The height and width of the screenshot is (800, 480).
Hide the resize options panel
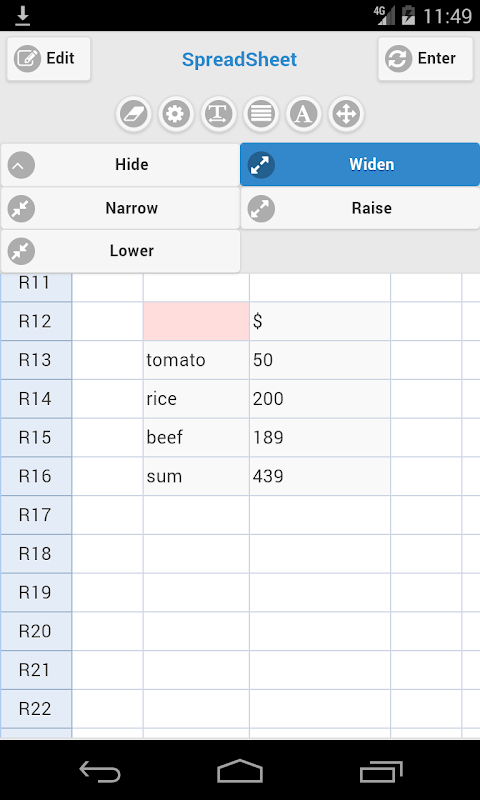[x=120, y=165]
